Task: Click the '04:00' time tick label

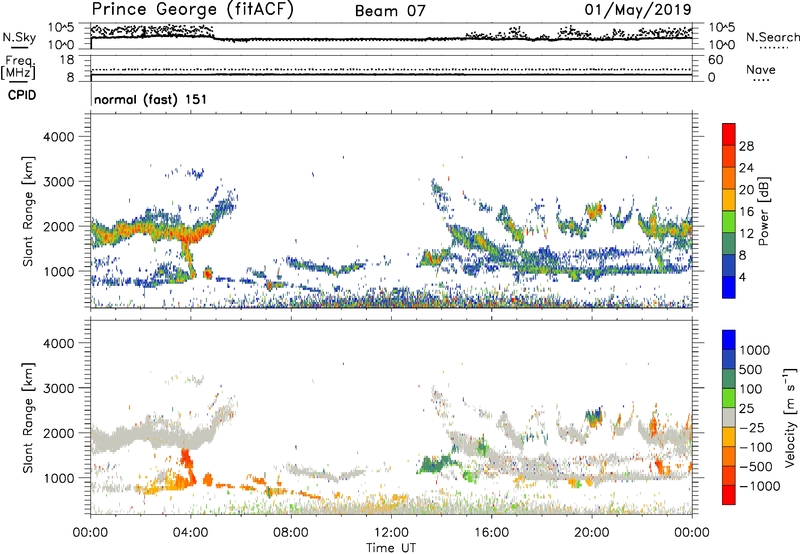Action: click(191, 533)
